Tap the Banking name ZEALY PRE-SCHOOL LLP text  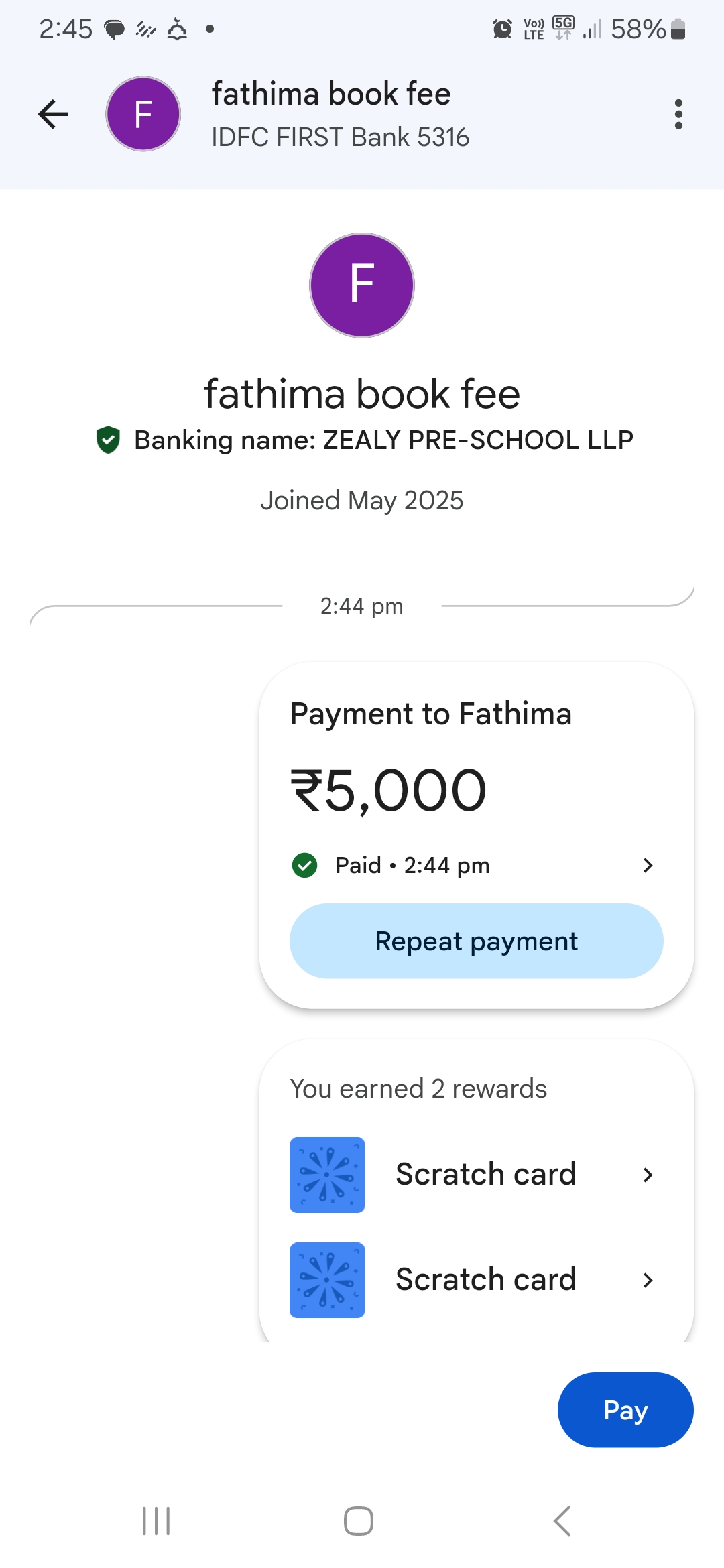[x=383, y=440]
